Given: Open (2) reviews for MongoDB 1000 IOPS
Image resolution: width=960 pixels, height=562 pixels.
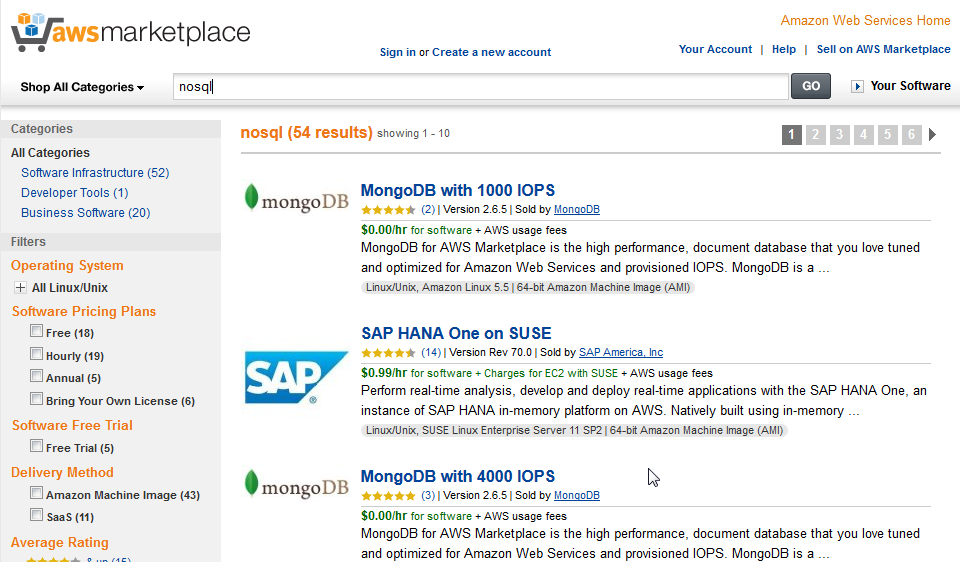Looking at the screenshot, I should pyautogui.click(x=428, y=209).
